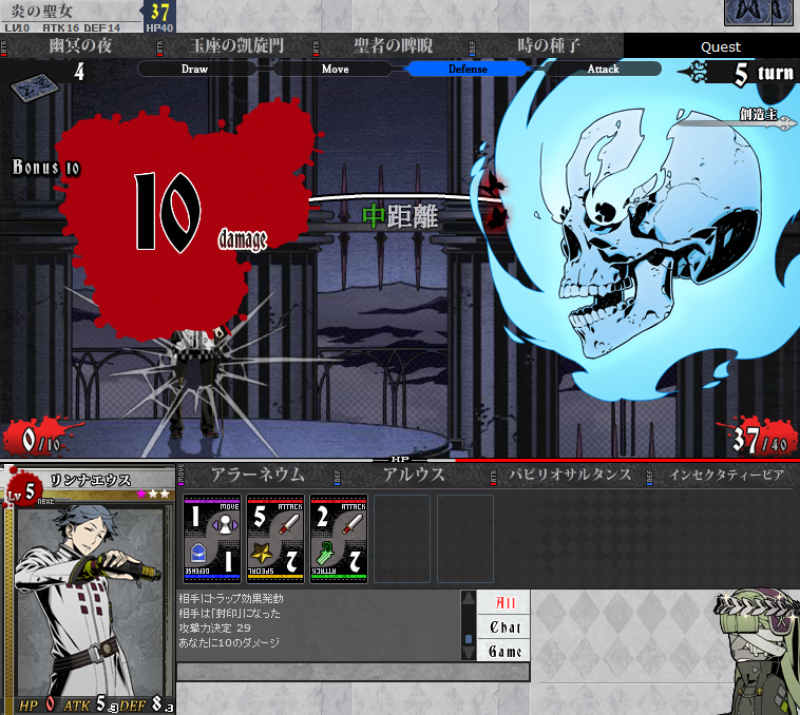Click the enemy deck card icon
Screen dimensions: 800x715
(35, 87)
